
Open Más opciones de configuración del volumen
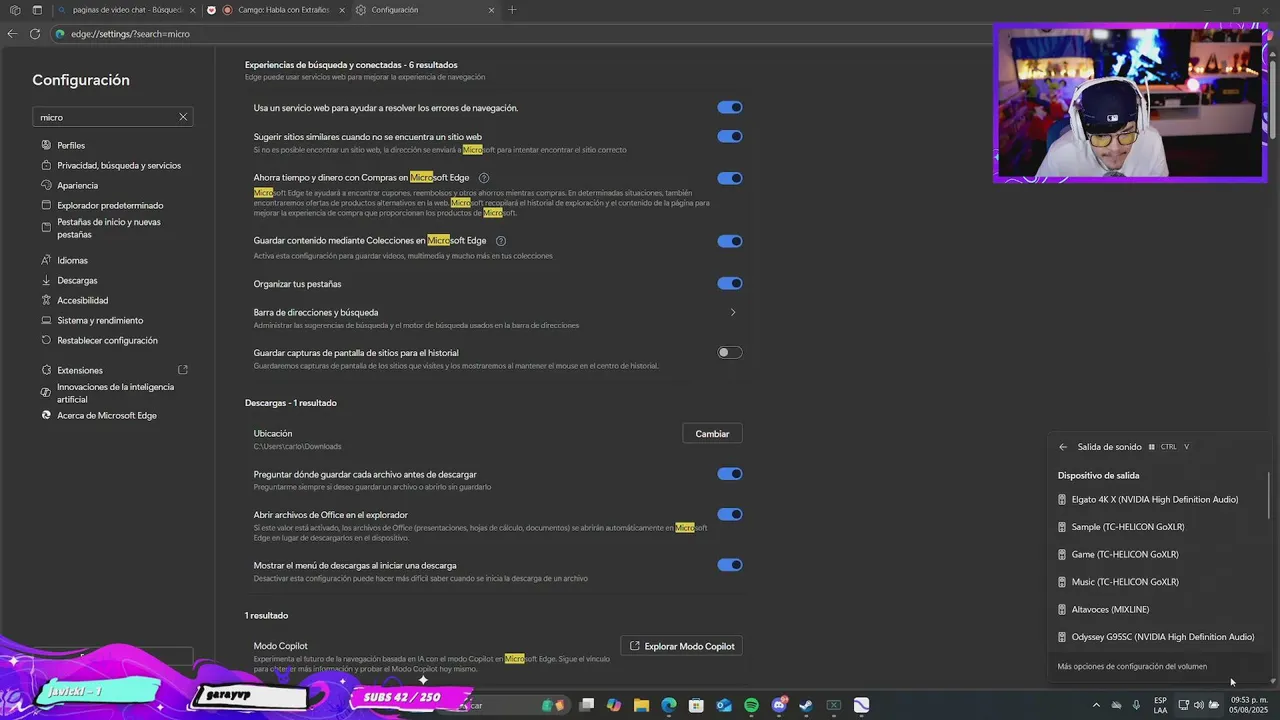click(x=1132, y=666)
